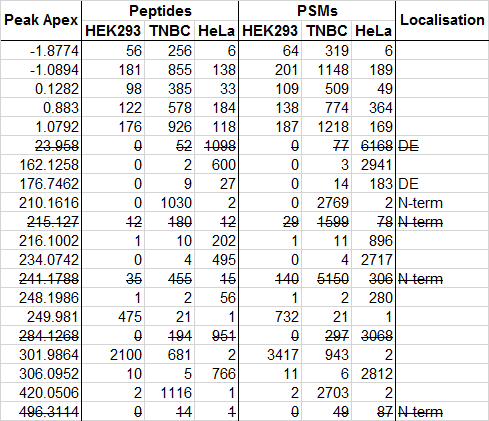489x421 pixels.
Task: Select the HeLa PSMs value '2941'
Action: pos(373,165)
